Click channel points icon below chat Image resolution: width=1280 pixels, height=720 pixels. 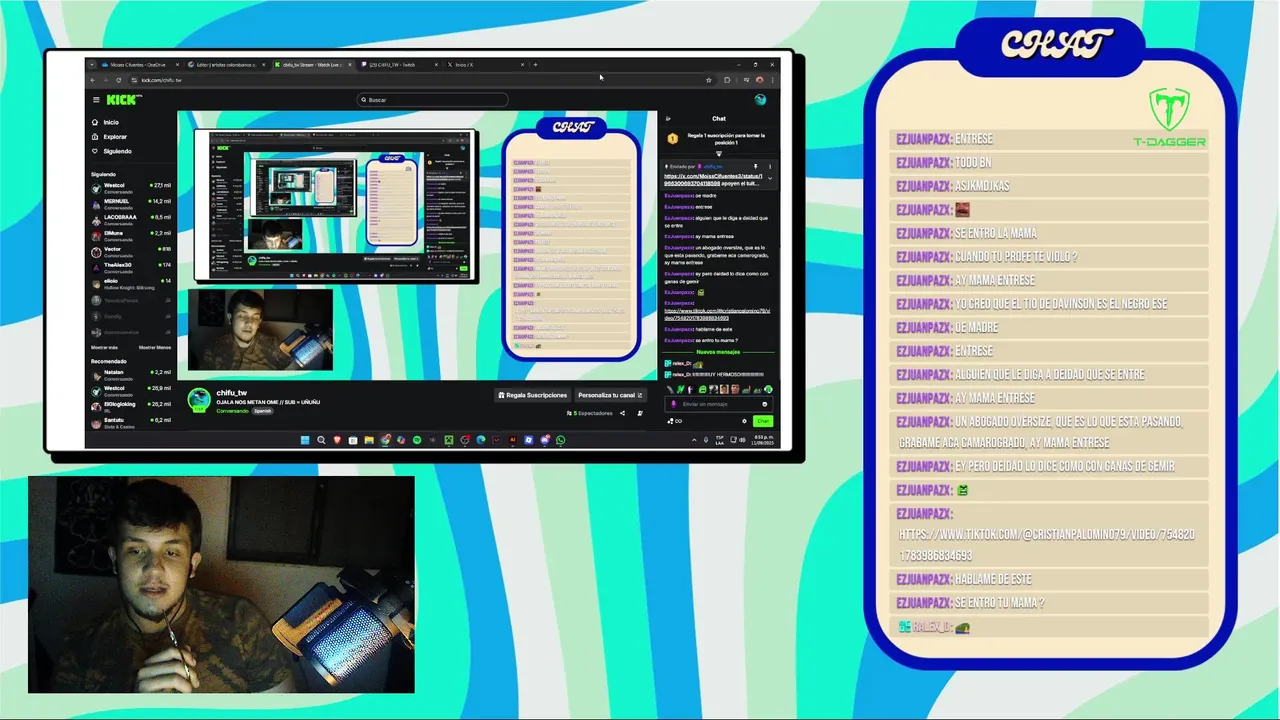674,421
